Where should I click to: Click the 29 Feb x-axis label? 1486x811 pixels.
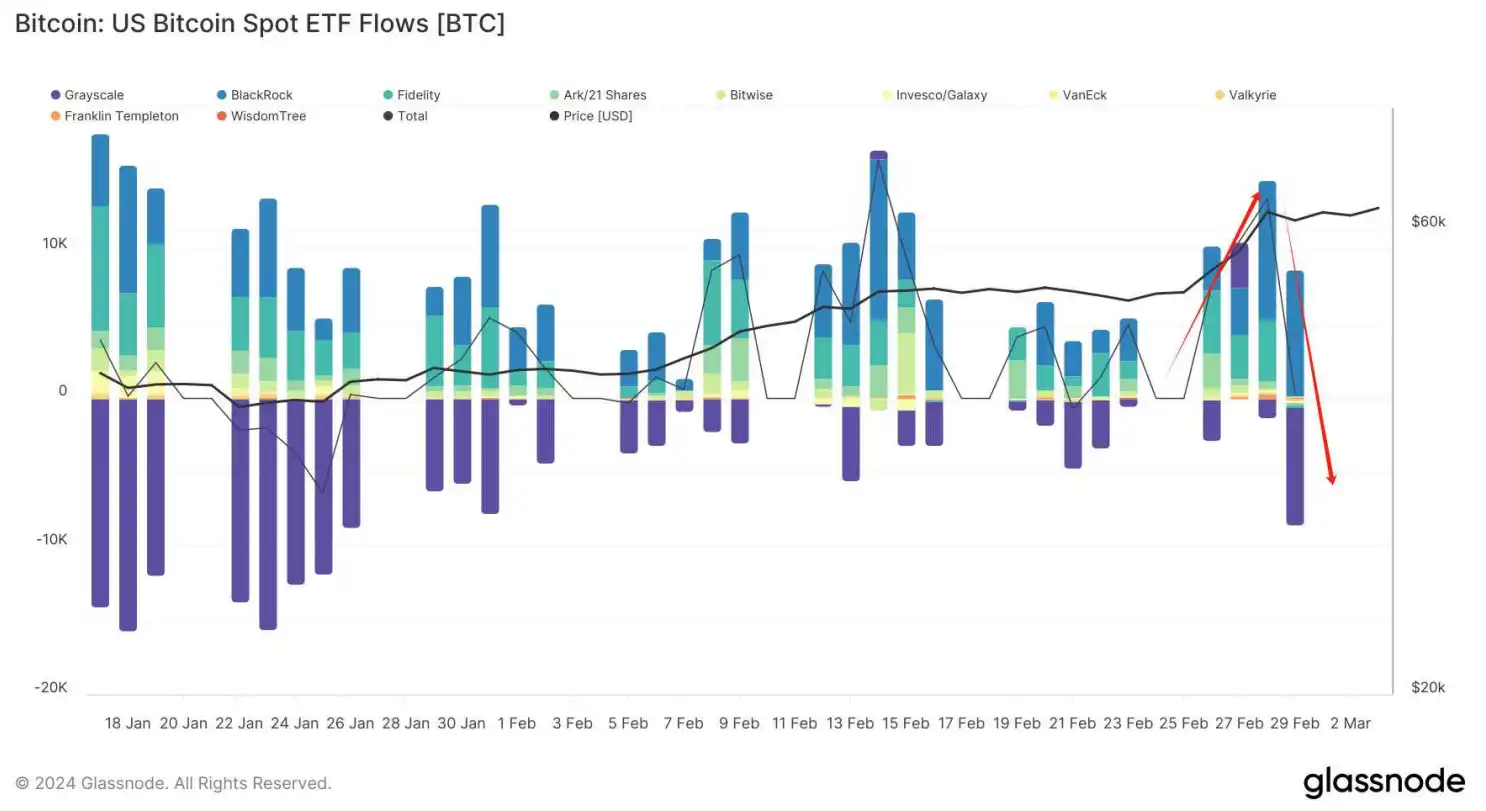click(1293, 723)
